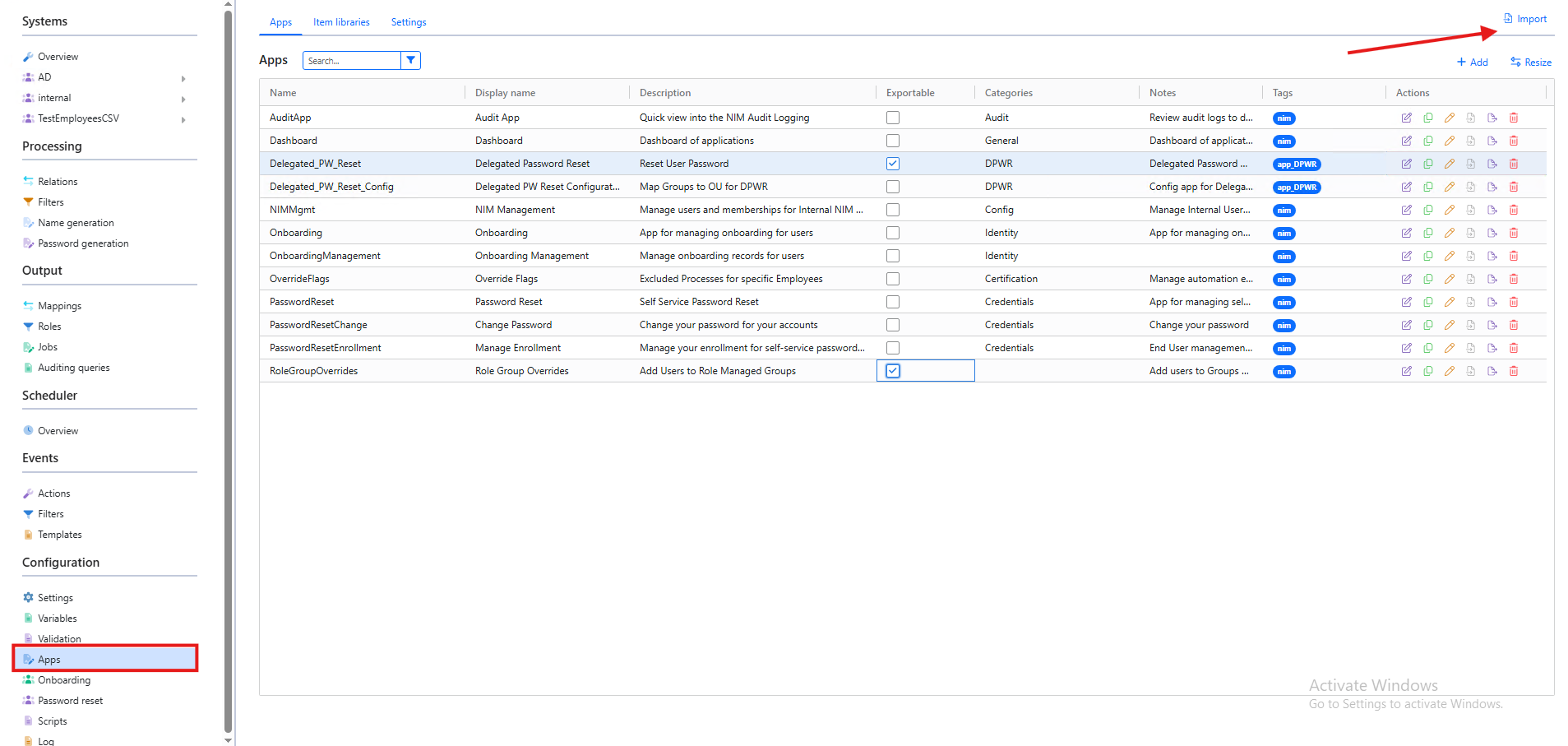
Task: Click gray import-file icon for OverrideFlags
Action: point(1470,279)
